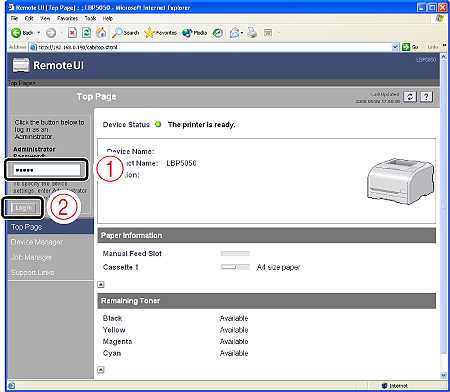450x392 pixels.
Task: Open the View menu
Action: tap(45, 18)
